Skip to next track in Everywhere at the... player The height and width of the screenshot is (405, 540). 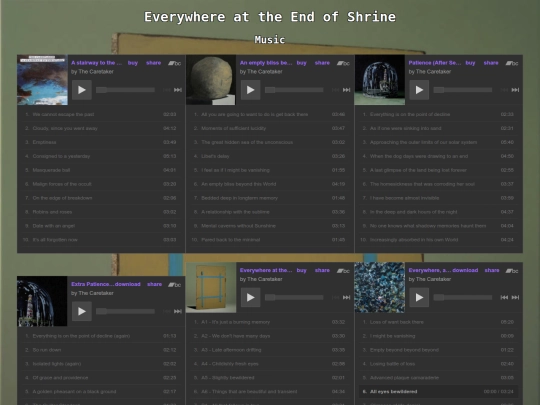(346, 298)
